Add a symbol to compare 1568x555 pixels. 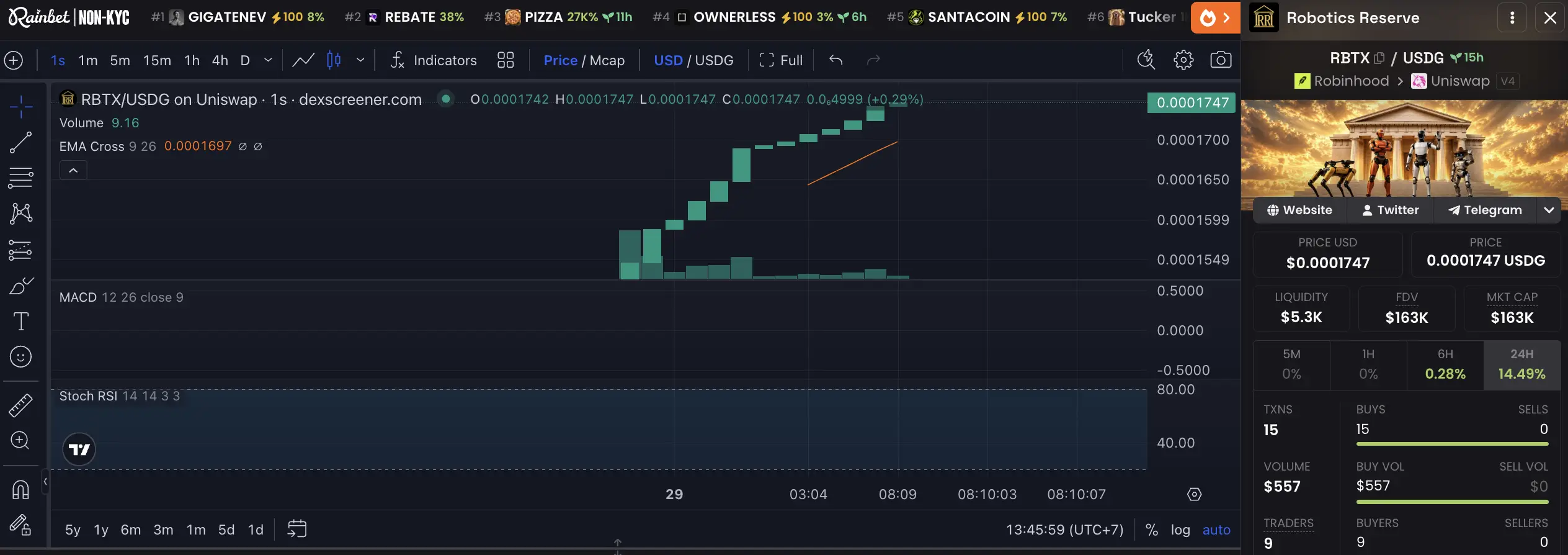[14, 60]
